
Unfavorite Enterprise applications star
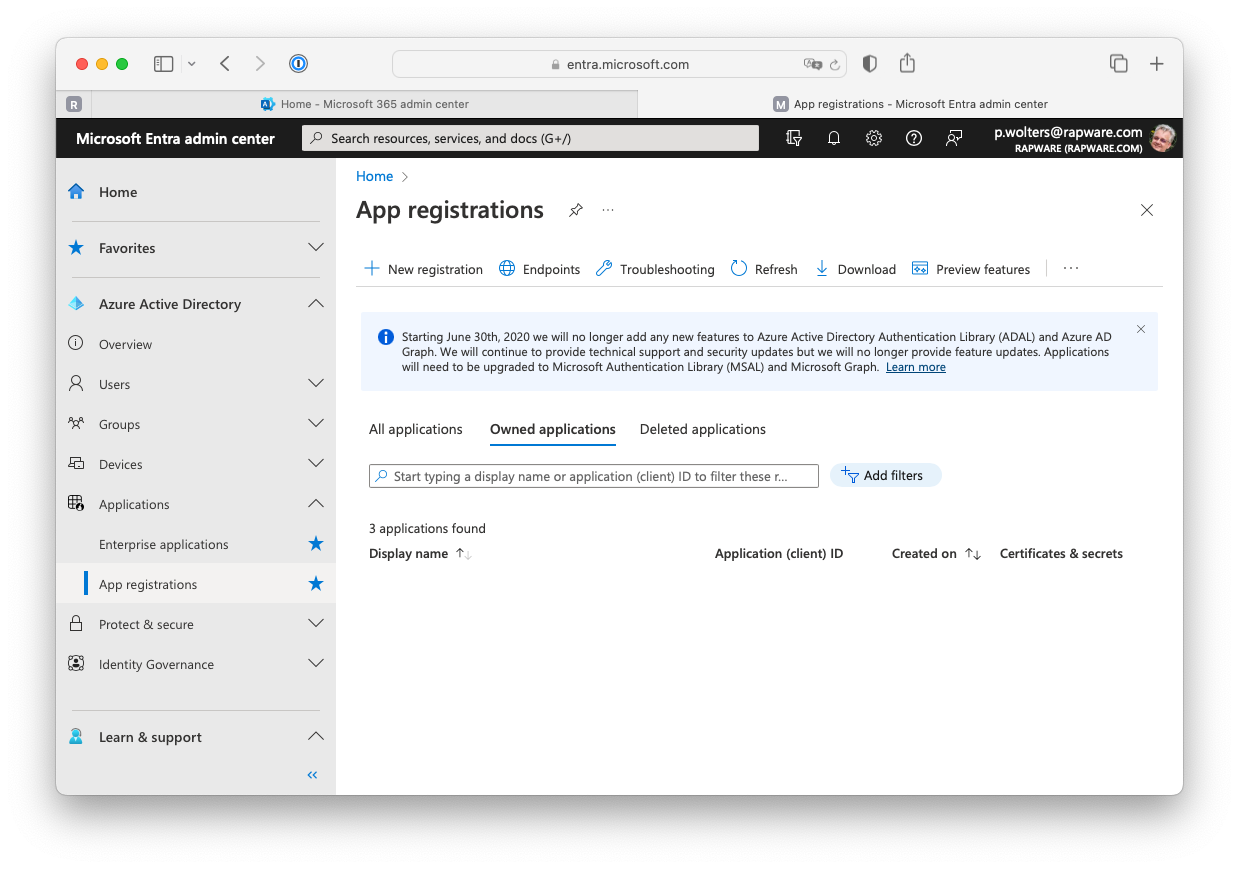pos(316,544)
